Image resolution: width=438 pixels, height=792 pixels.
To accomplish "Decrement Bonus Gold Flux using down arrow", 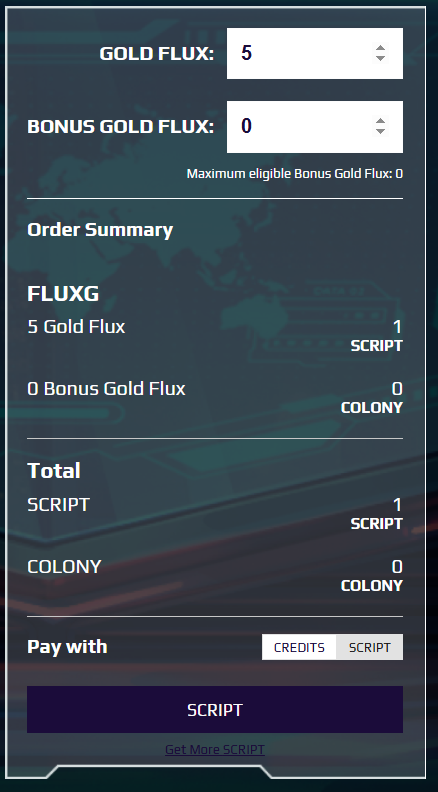I will (380, 131).
